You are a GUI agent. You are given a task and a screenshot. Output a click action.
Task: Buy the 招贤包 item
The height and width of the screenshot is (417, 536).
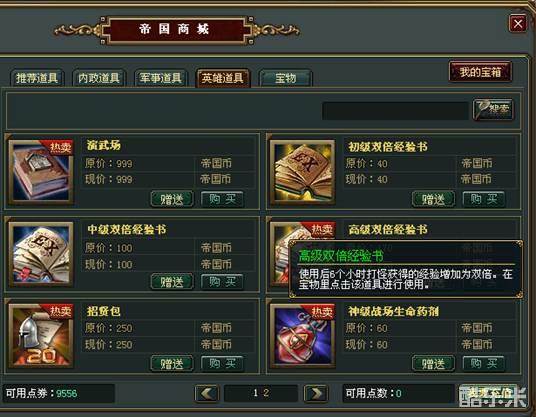222,363
